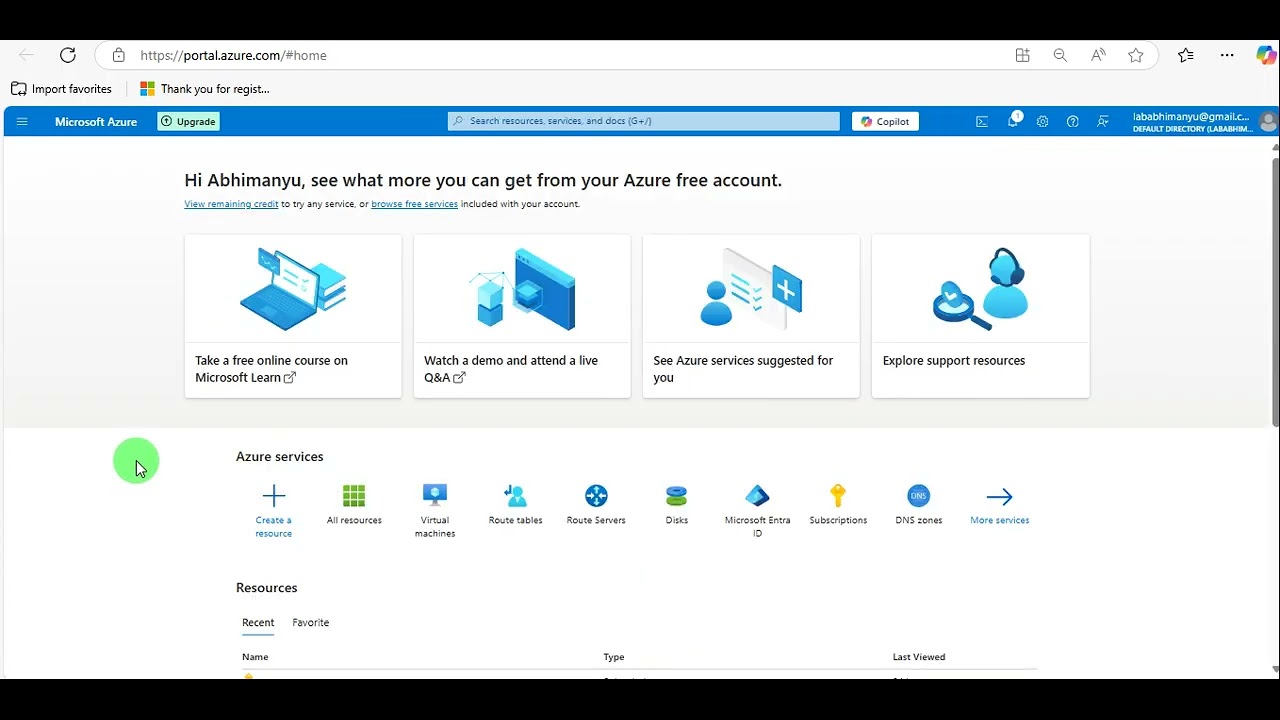Viewport: 1280px width, 720px height.
Task: Click the browser back arrow
Action: [x=26, y=55]
